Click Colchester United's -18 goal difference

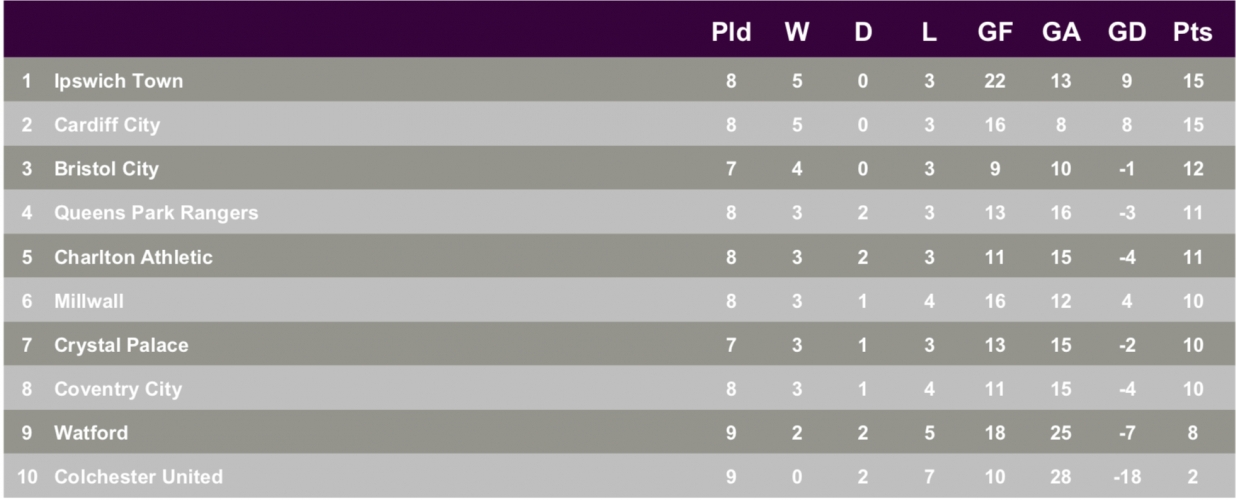tap(1127, 477)
